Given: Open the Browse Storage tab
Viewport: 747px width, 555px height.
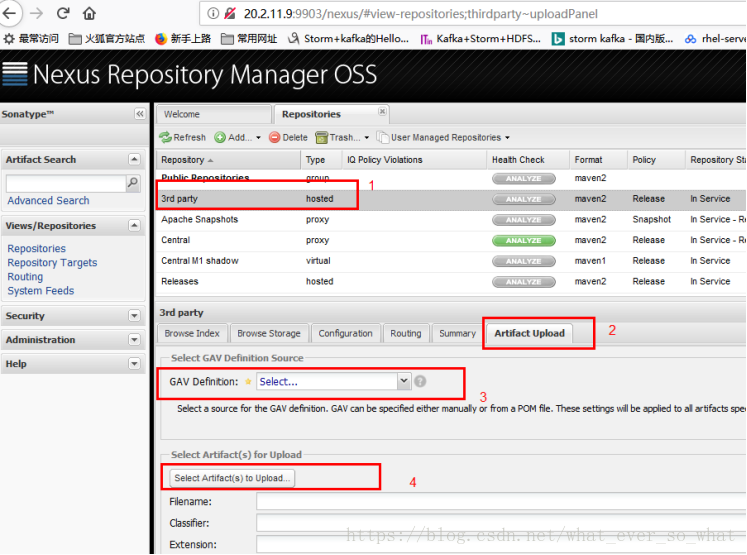Looking at the screenshot, I should pyautogui.click(x=269, y=333).
